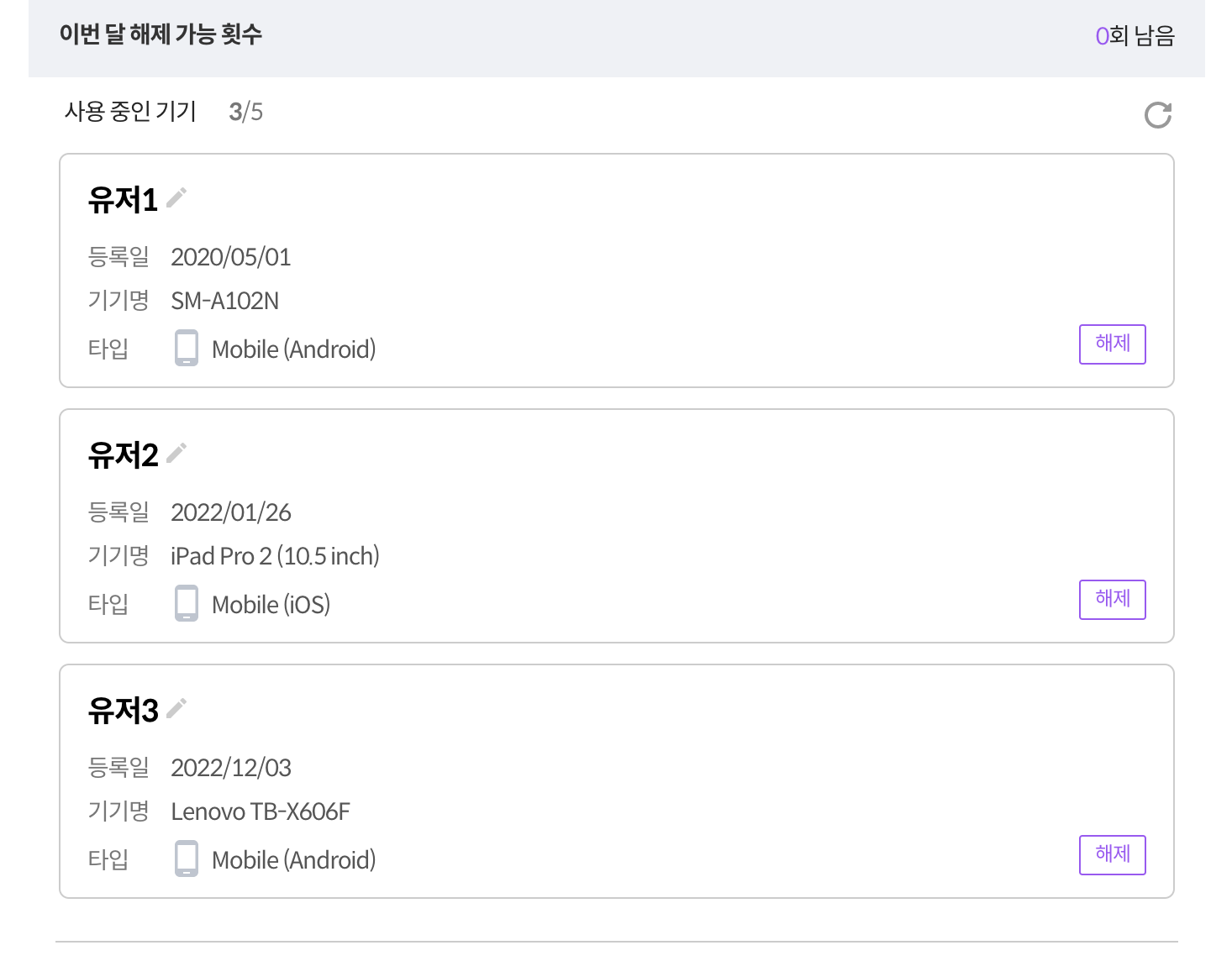
Task: Unregister the iPad Pro 2 with 해제
Action: pos(1112,599)
